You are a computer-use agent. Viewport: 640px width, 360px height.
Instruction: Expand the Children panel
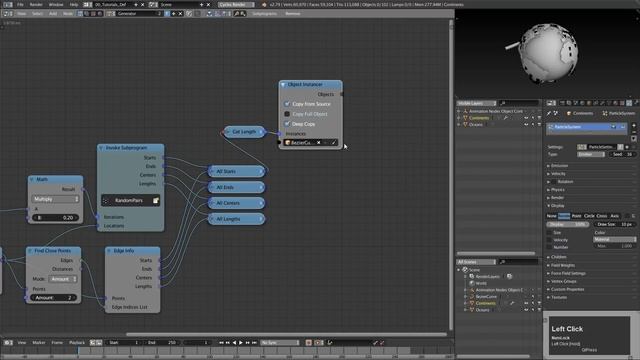coord(558,257)
